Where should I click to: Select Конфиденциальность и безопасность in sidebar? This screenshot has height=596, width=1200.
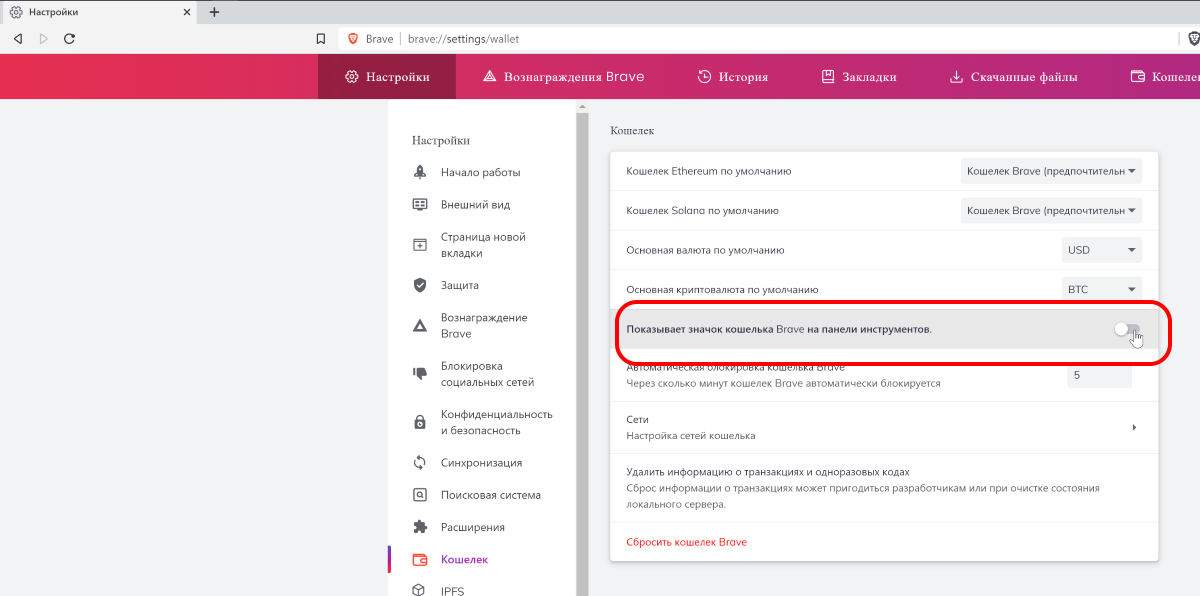coord(496,422)
